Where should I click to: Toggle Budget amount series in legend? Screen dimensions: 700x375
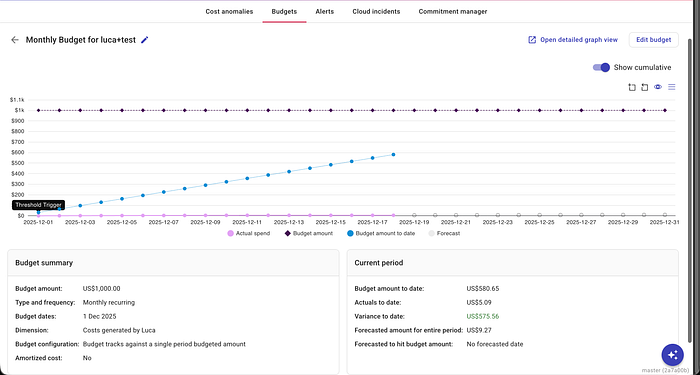coord(308,233)
